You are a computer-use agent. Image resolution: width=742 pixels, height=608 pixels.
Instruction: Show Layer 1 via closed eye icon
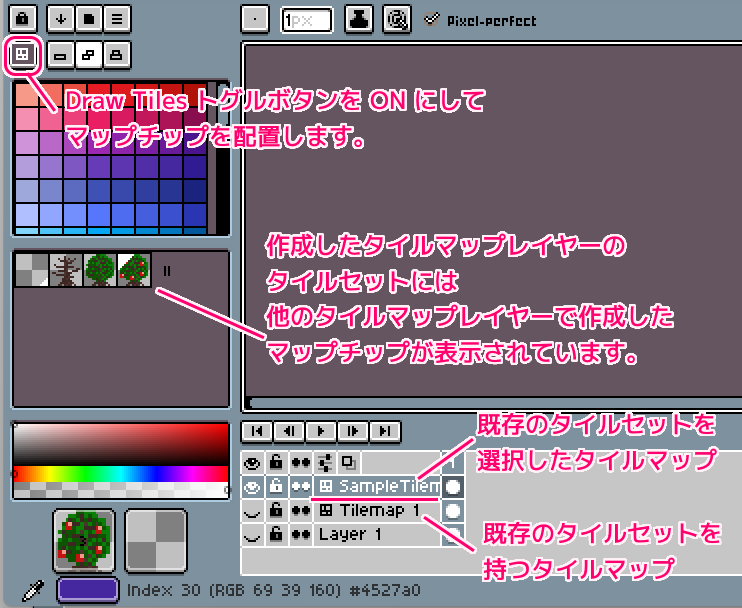coord(252,535)
